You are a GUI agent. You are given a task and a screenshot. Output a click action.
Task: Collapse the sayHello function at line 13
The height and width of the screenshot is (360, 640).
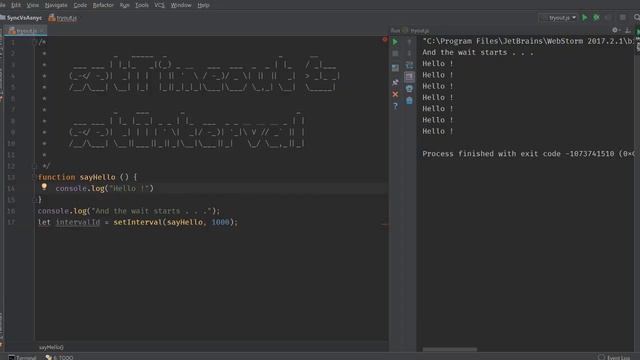[x=34, y=177]
